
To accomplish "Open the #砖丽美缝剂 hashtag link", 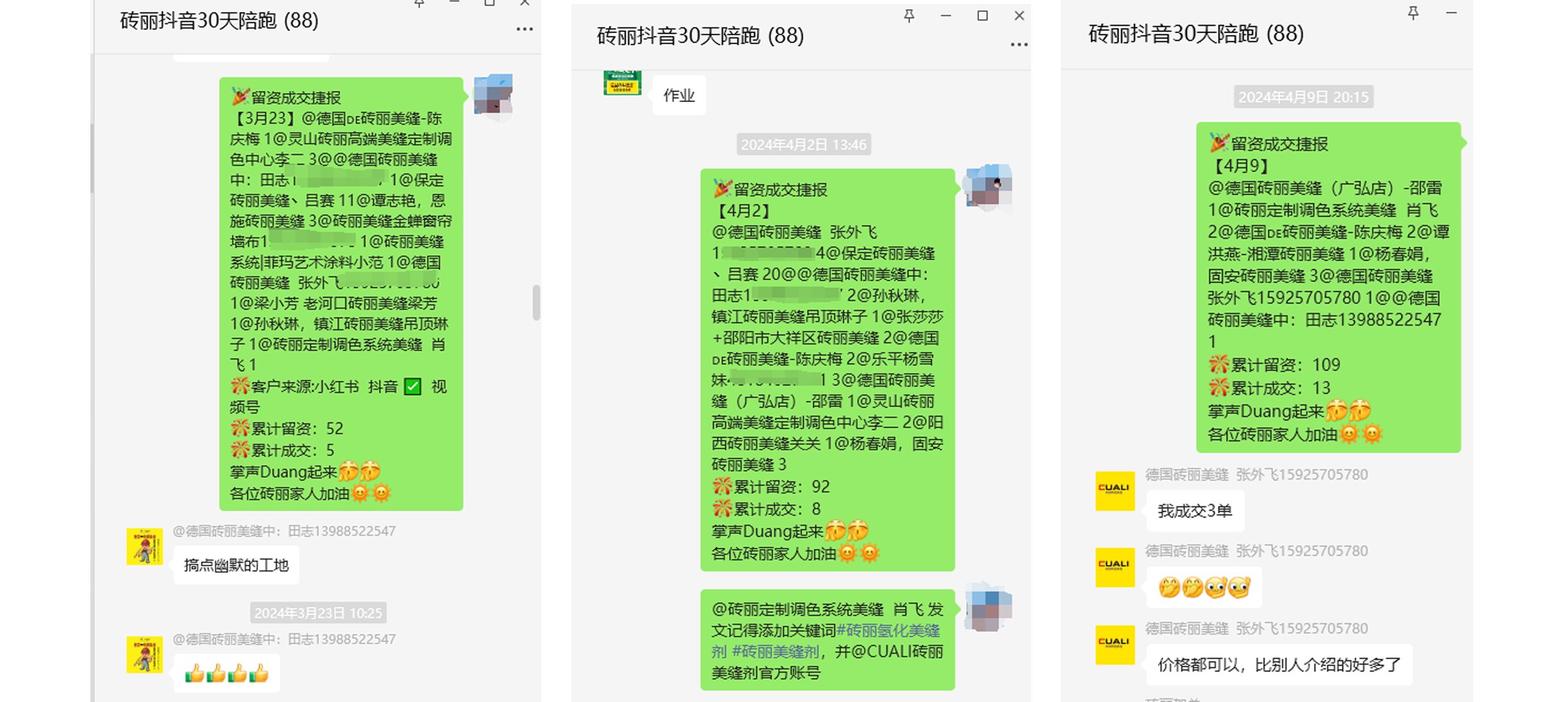I will click(775, 652).
